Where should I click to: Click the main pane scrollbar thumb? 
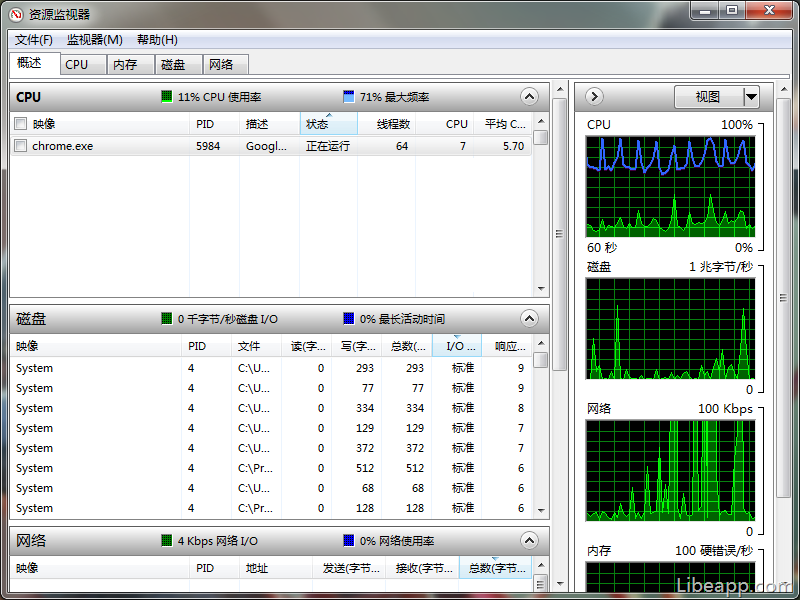[559, 234]
